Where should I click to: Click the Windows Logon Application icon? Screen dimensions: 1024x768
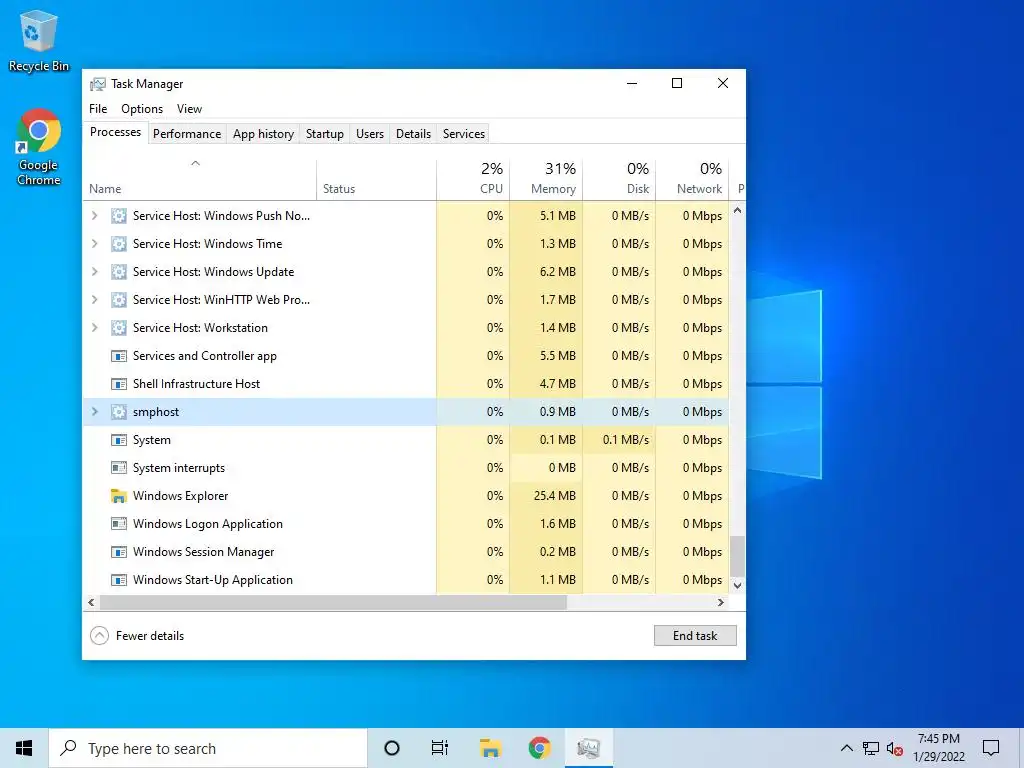click(119, 524)
